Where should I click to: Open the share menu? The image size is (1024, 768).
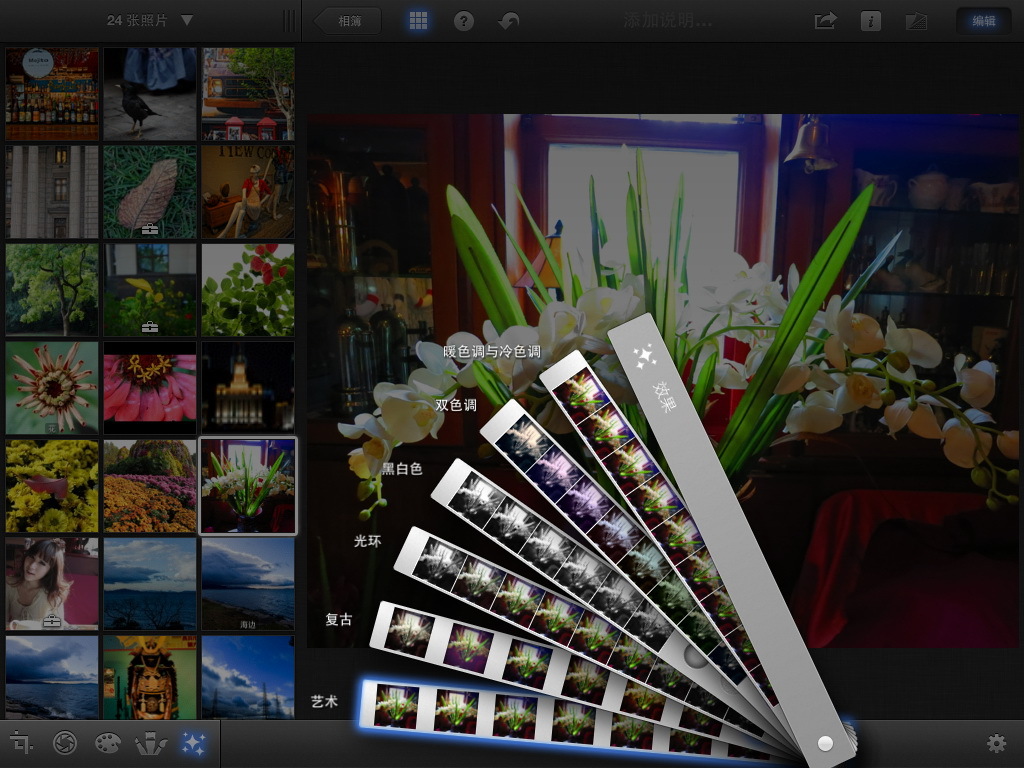[x=825, y=21]
